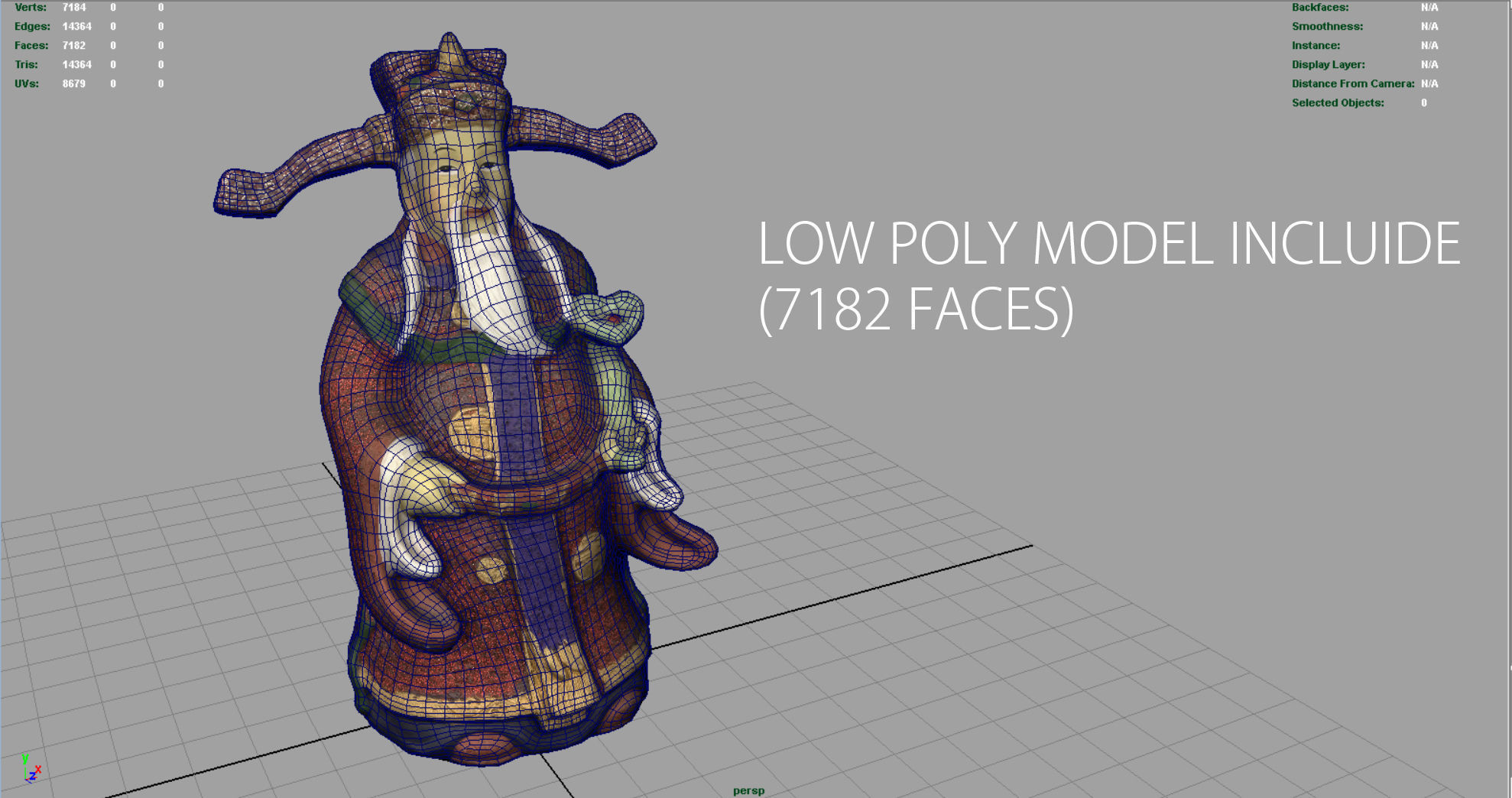Click the '(7182 FACES)' caption text
The width and height of the screenshot is (1512, 798).
tap(916, 310)
